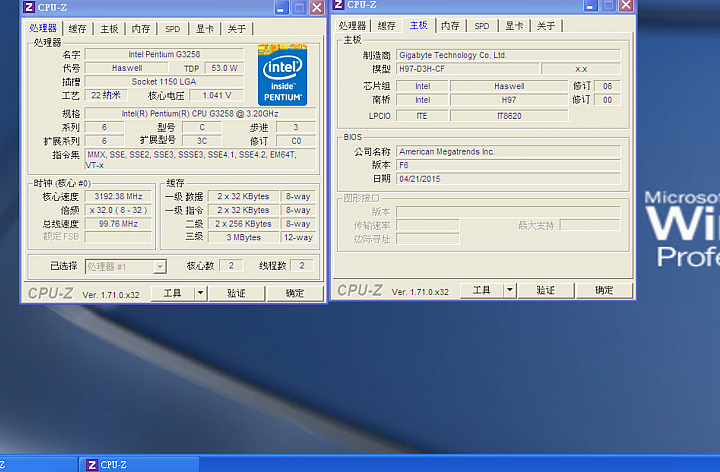Click the 3192.38 MHz core speed value
720x472 pixels.
[118, 197]
